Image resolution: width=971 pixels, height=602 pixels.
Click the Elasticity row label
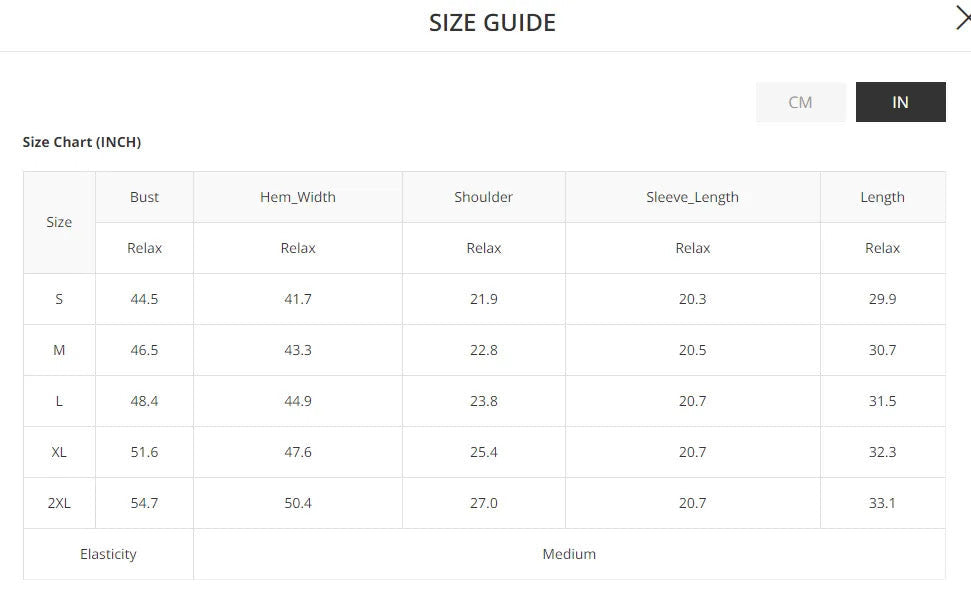(x=108, y=554)
